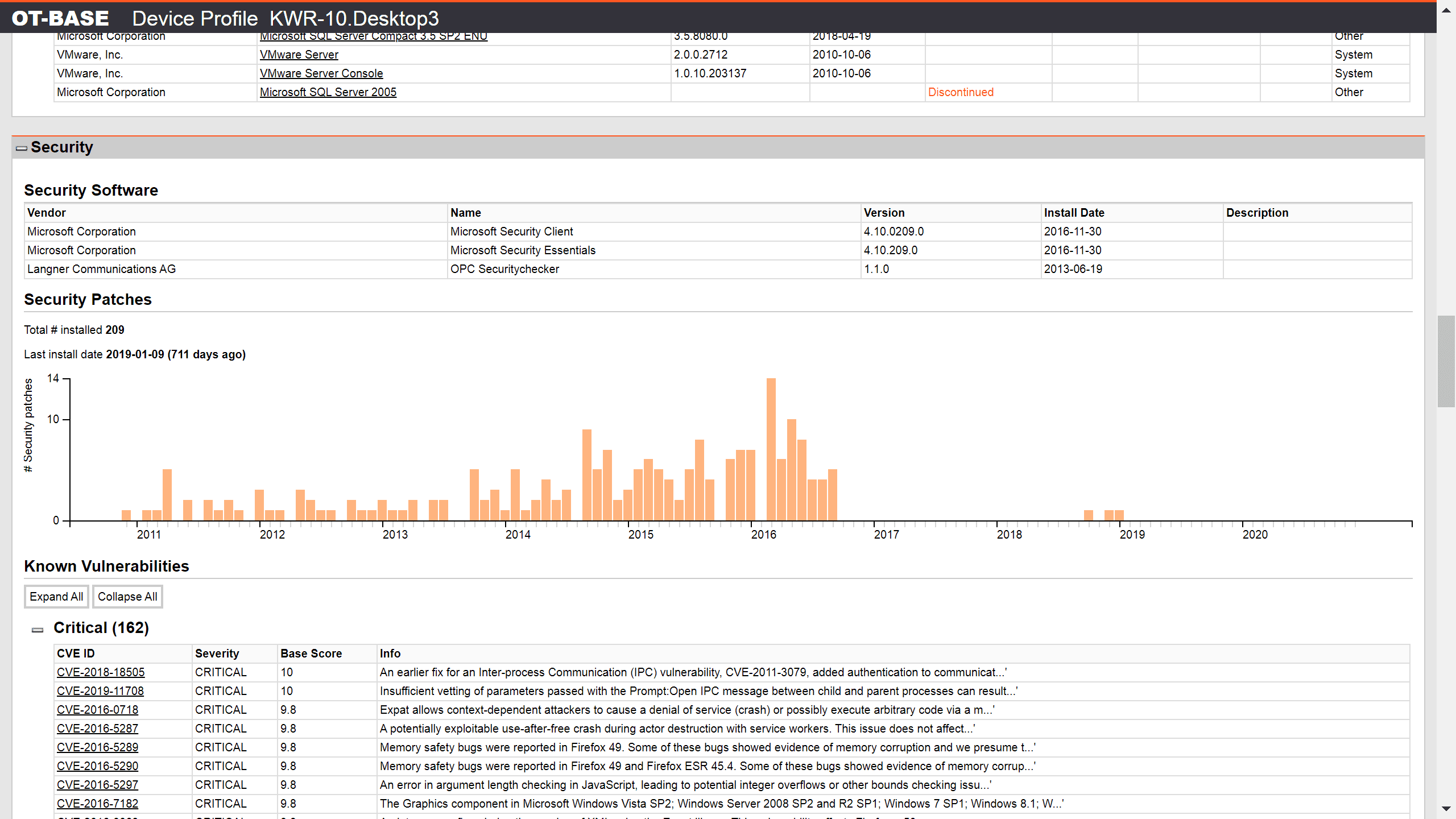1456x819 pixels.
Task: Open CVE-2019-11708 details
Action: coord(100,691)
